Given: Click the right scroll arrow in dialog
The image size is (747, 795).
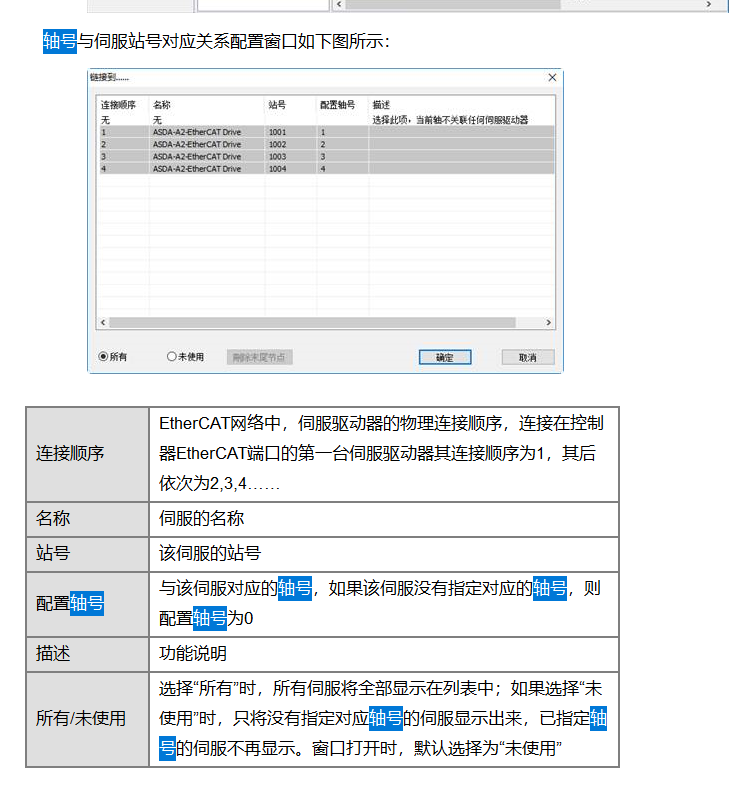Looking at the screenshot, I should pos(548,323).
